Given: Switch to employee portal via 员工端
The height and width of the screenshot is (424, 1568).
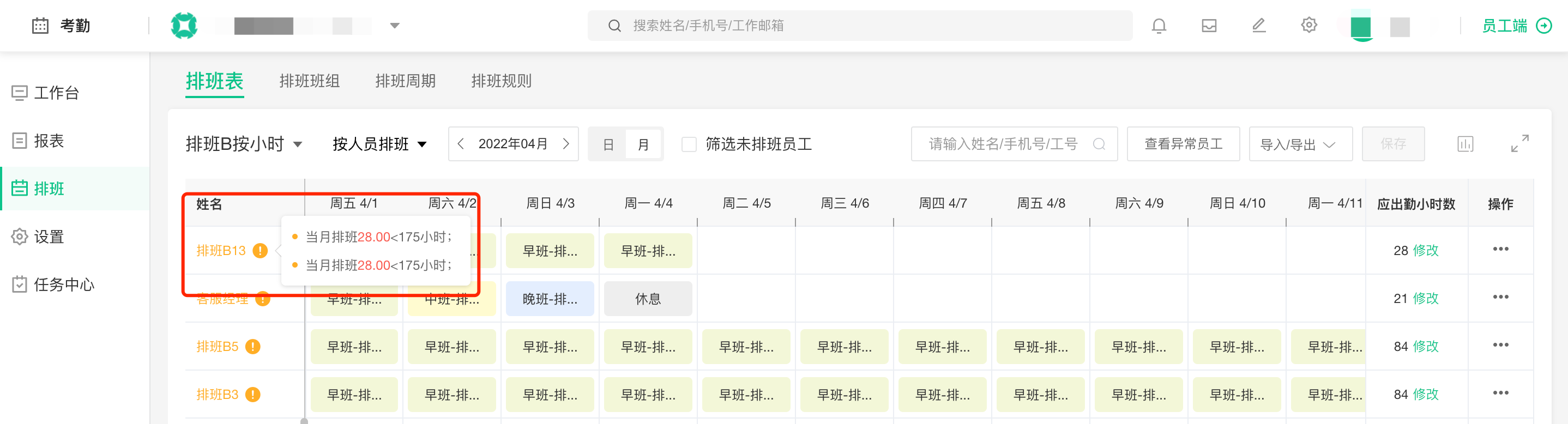Looking at the screenshot, I should point(1516,26).
